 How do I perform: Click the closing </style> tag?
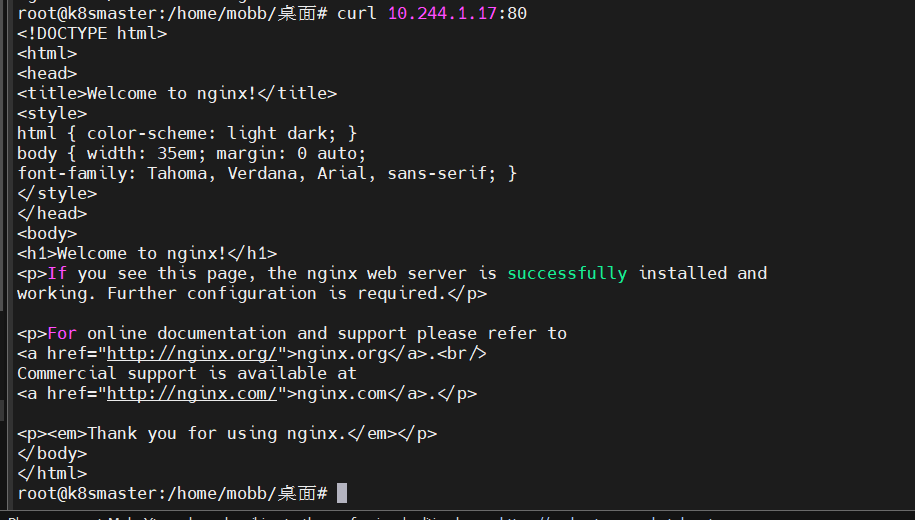57,193
